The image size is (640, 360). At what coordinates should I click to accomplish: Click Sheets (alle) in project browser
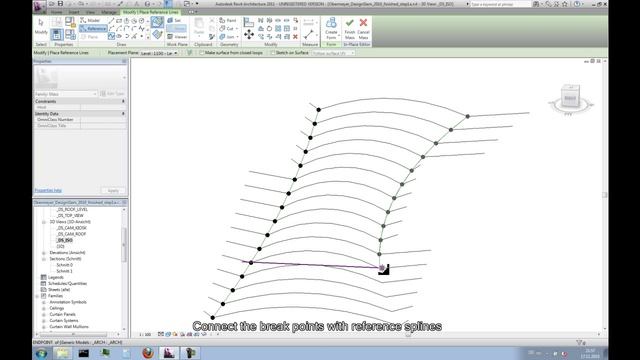[x=59, y=290]
